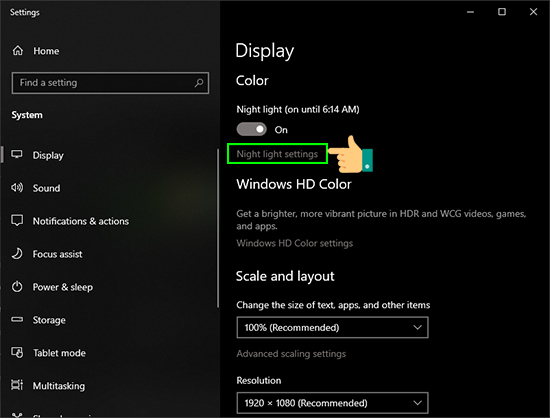Image resolution: width=550 pixels, height=418 pixels.
Task: Click the Find a setting search field
Action: (110, 83)
